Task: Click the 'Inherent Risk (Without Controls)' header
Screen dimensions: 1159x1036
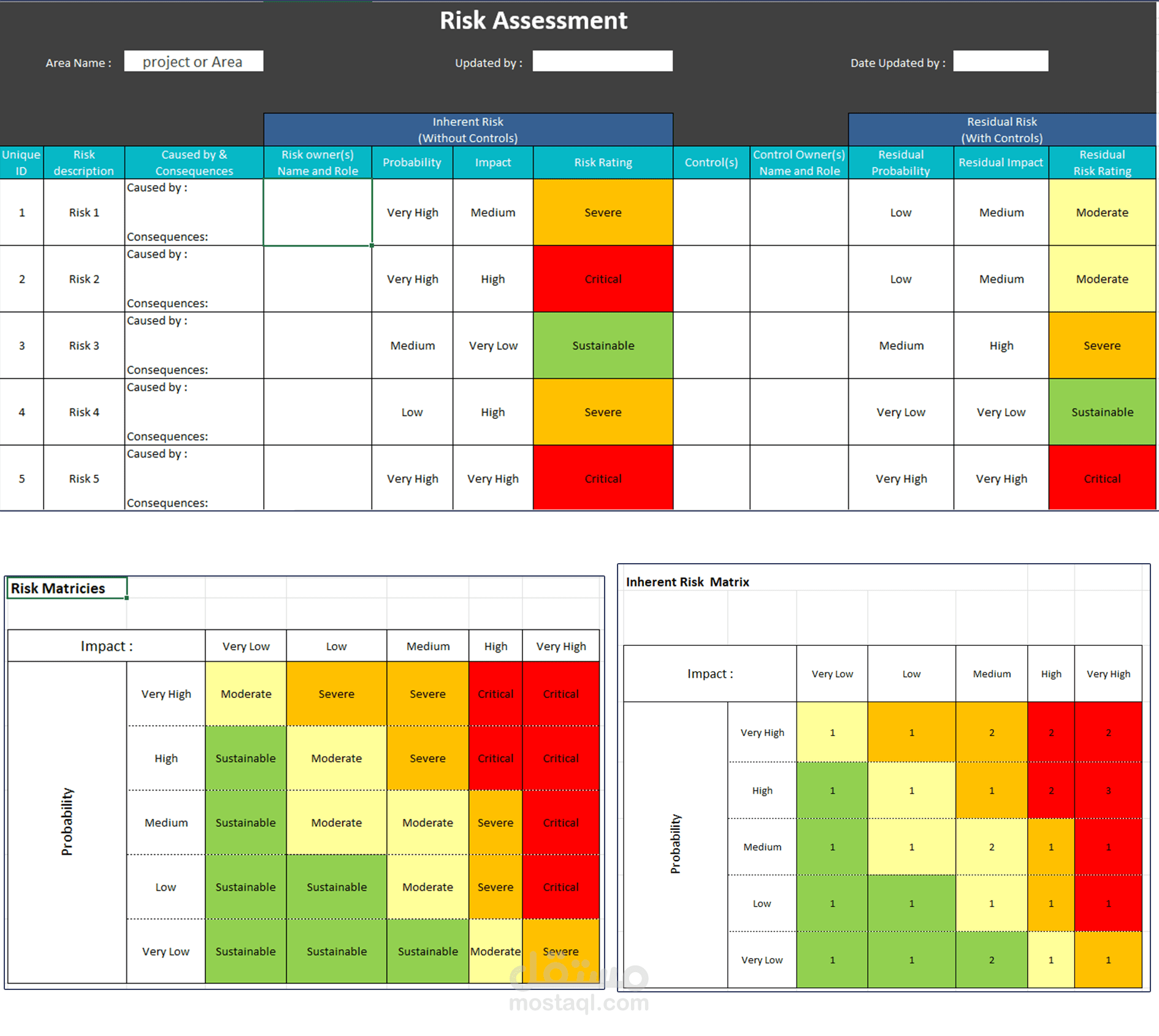Action: pyautogui.click(x=468, y=129)
